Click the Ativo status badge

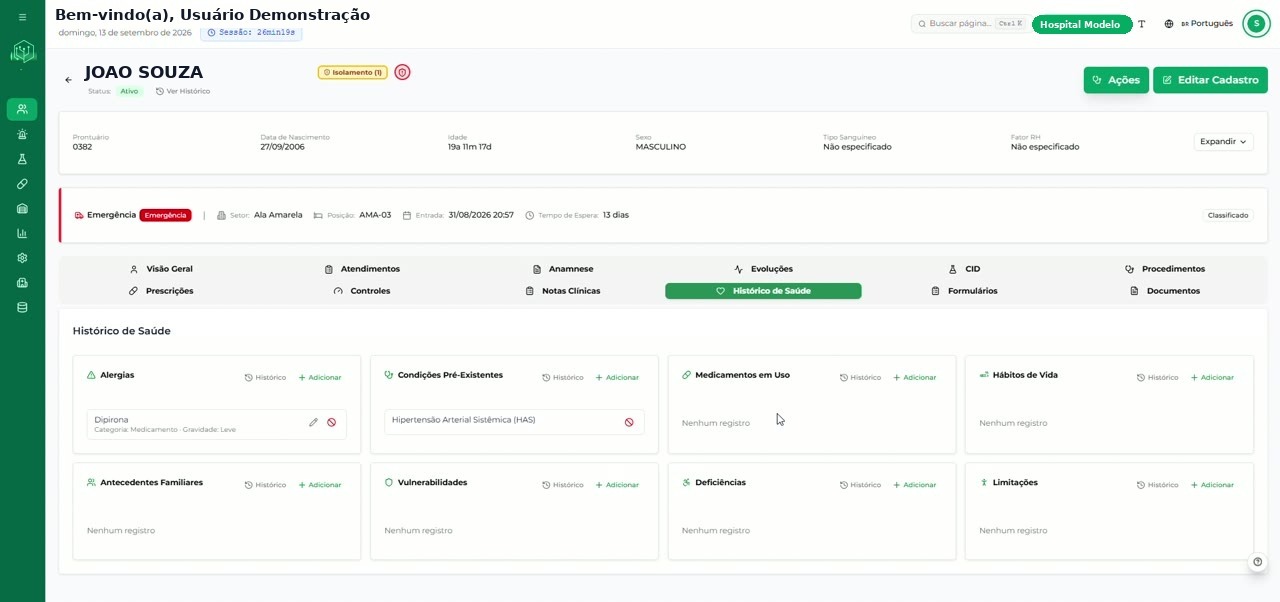coord(130,91)
